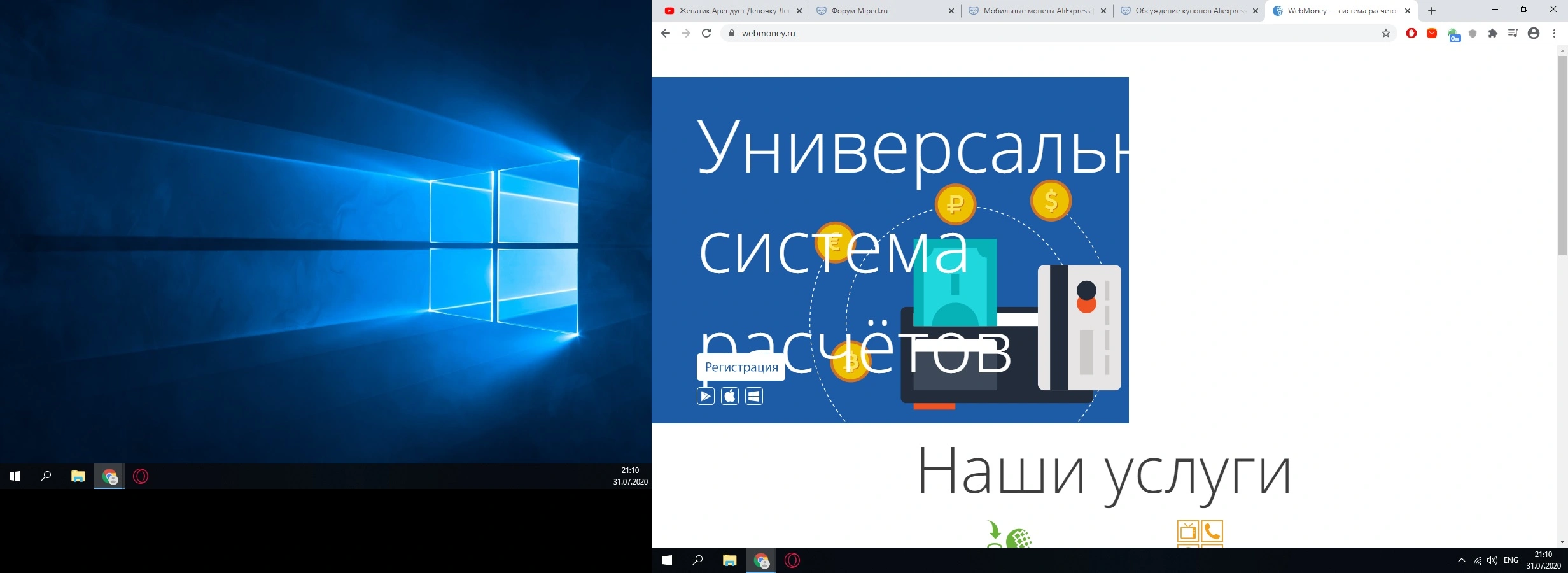Open the Windows app download icon on the page
1568x573 pixels.
tap(754, 396)
